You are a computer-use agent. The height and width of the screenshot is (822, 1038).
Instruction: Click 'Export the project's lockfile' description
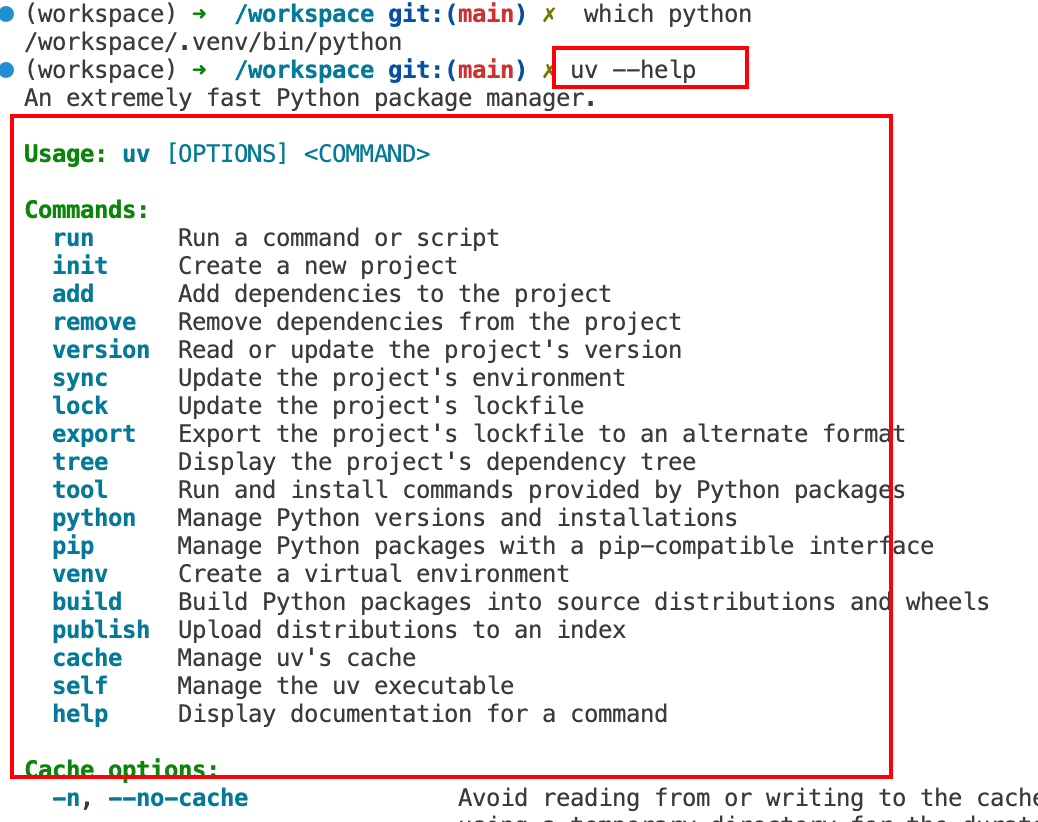click(x=541, y=434)
